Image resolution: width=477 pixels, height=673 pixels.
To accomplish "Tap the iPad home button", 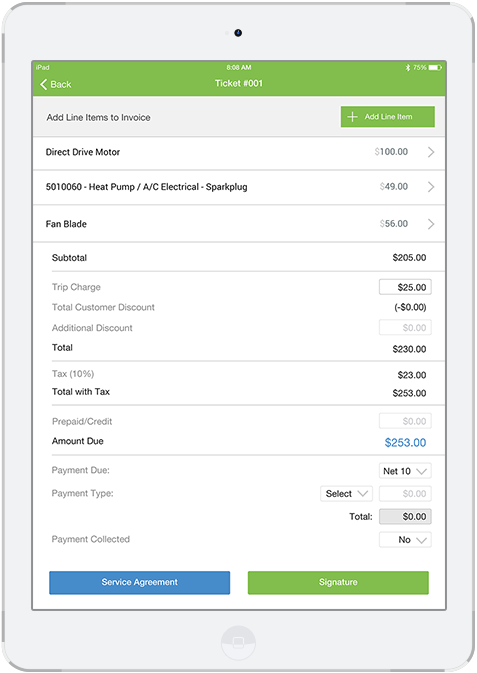I will pyautogui.click(x=238, y=643).
